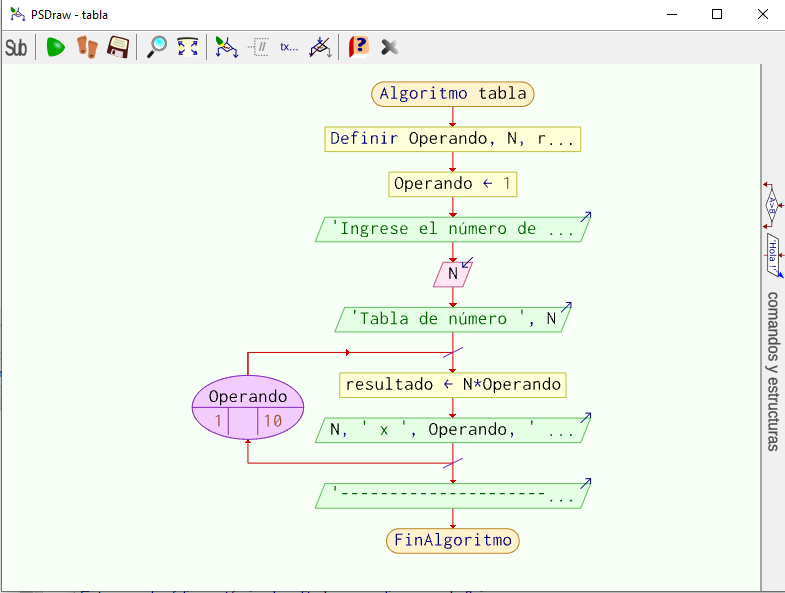Open 'comandos y estructuras' side panel

pos(773,371)
